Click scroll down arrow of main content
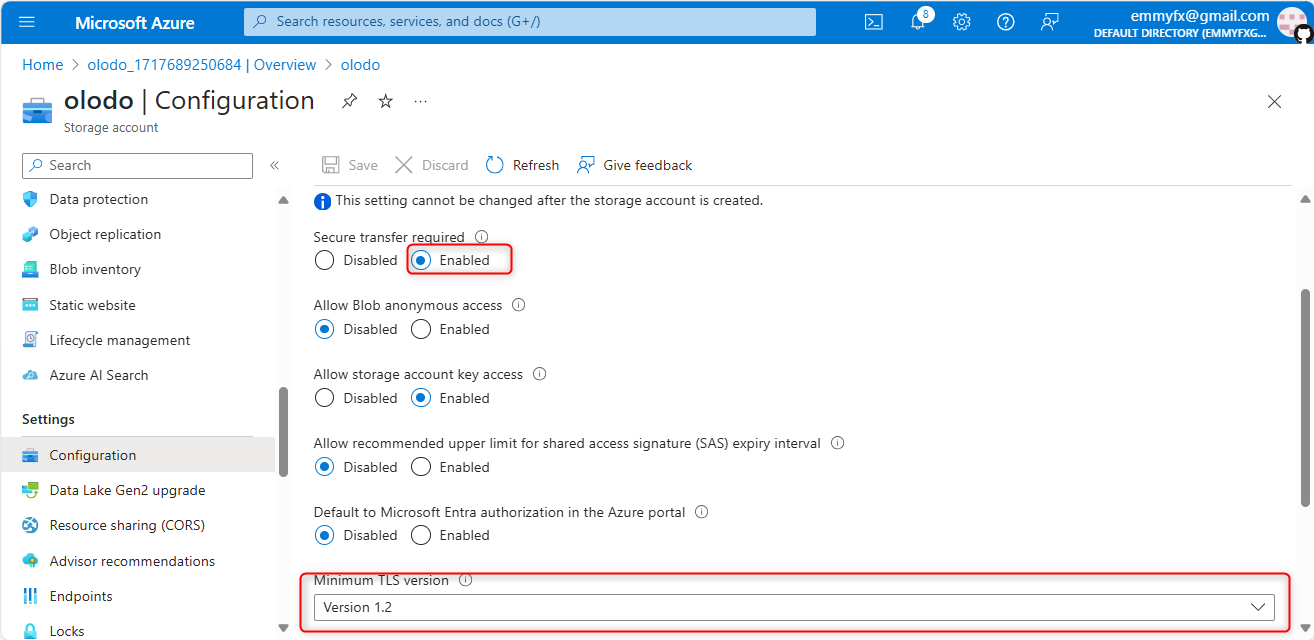 coord(1305,627)
